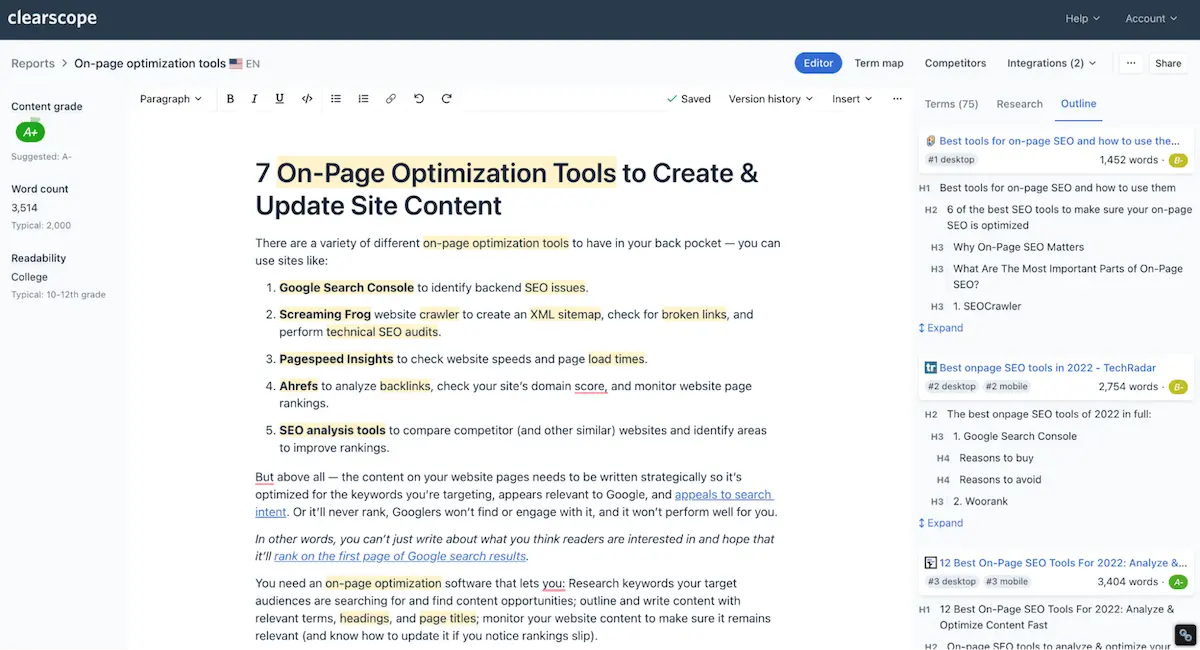Click the B- grade badge for 2,754 words result
The height and width of the screenshot is (650, 1200).
(x=1178, y=387)
